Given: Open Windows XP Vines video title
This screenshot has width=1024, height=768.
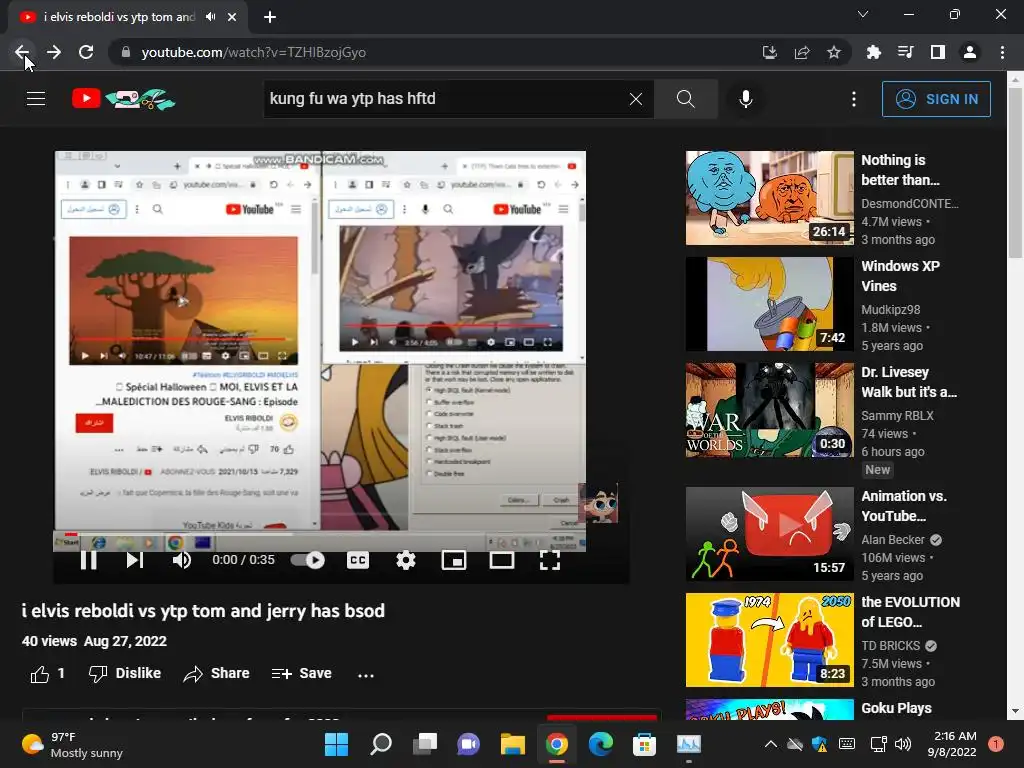Looking at the screenshot, I should tap(900, 276).
